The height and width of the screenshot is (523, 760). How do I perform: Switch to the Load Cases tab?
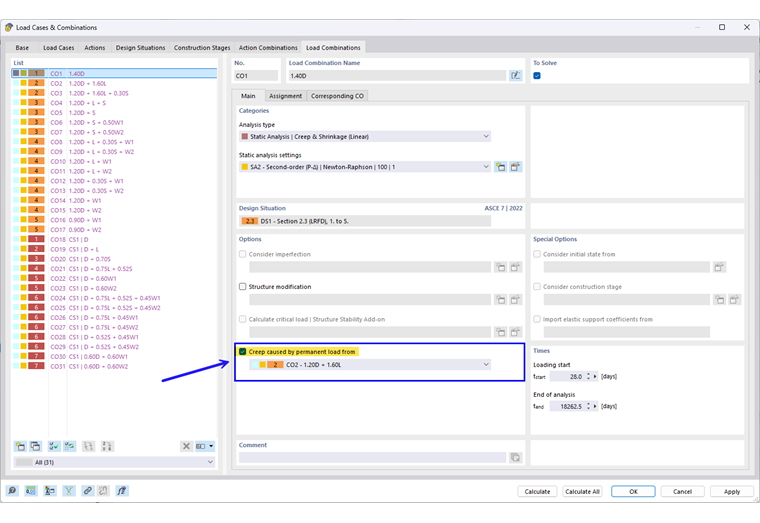pyautogui.click(x=59, y=48)
